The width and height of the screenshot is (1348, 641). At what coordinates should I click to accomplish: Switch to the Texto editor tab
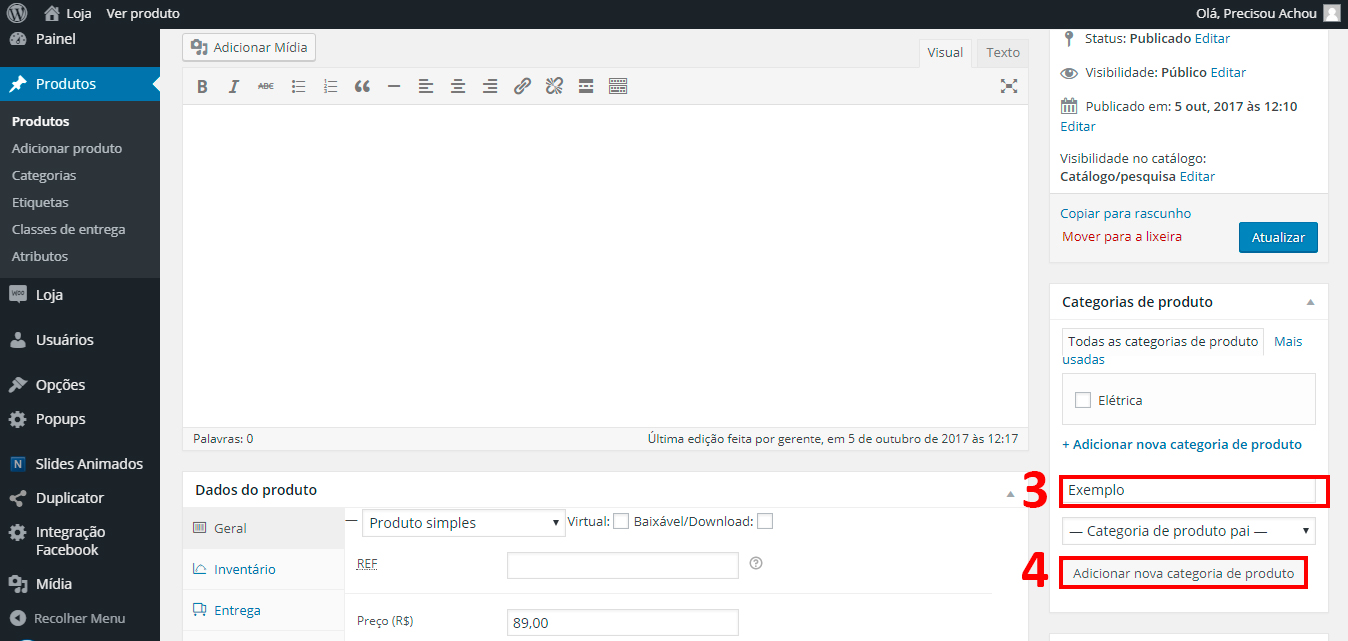click(1002, 53)
